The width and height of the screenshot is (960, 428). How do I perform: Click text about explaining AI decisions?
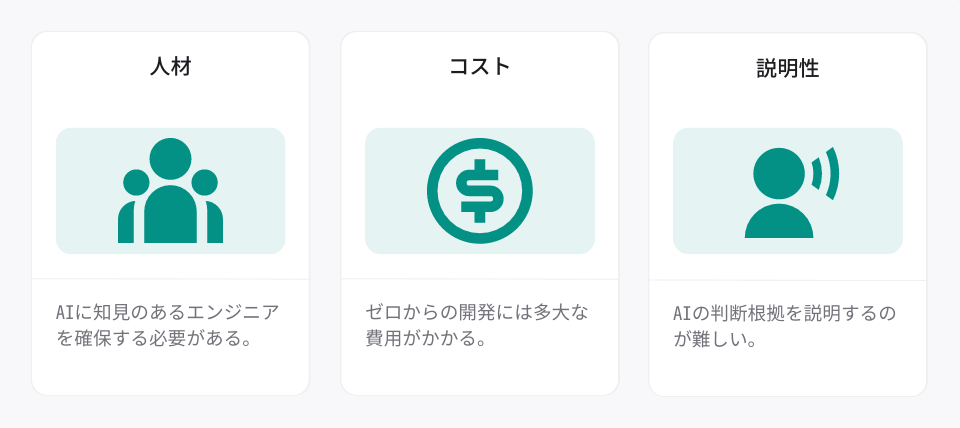click(x=785, y=327)
